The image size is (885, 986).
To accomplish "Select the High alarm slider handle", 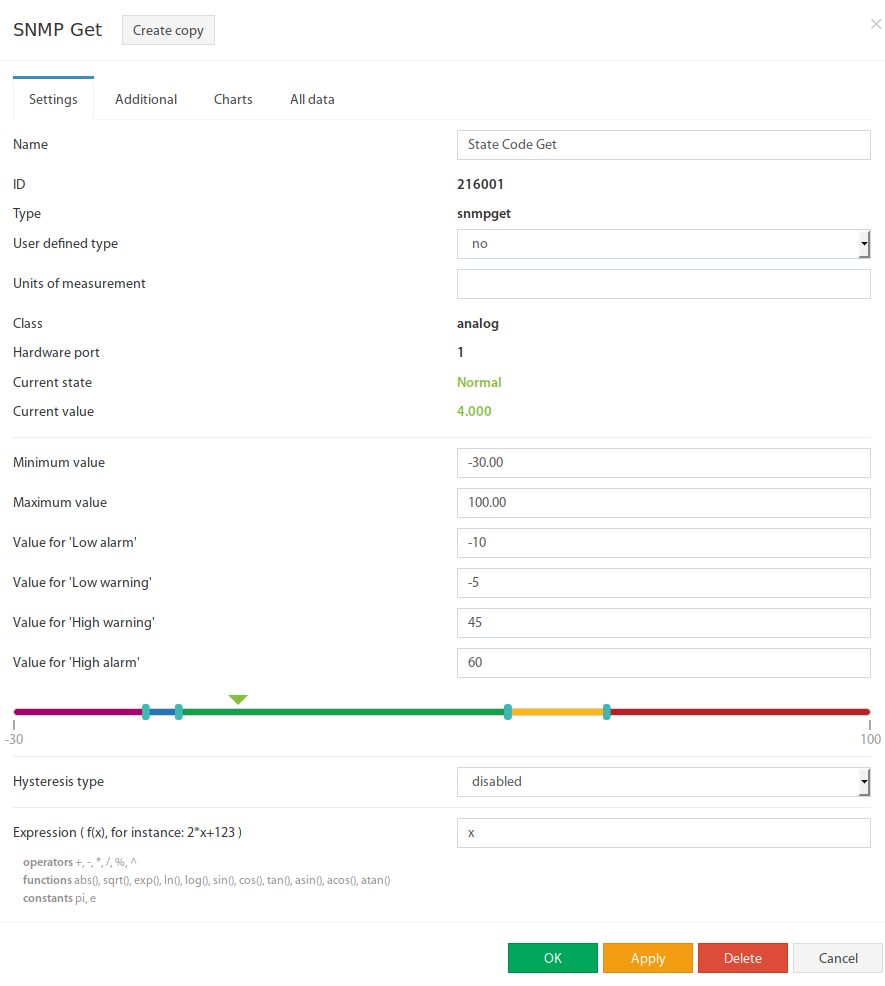I will (606, 712).
